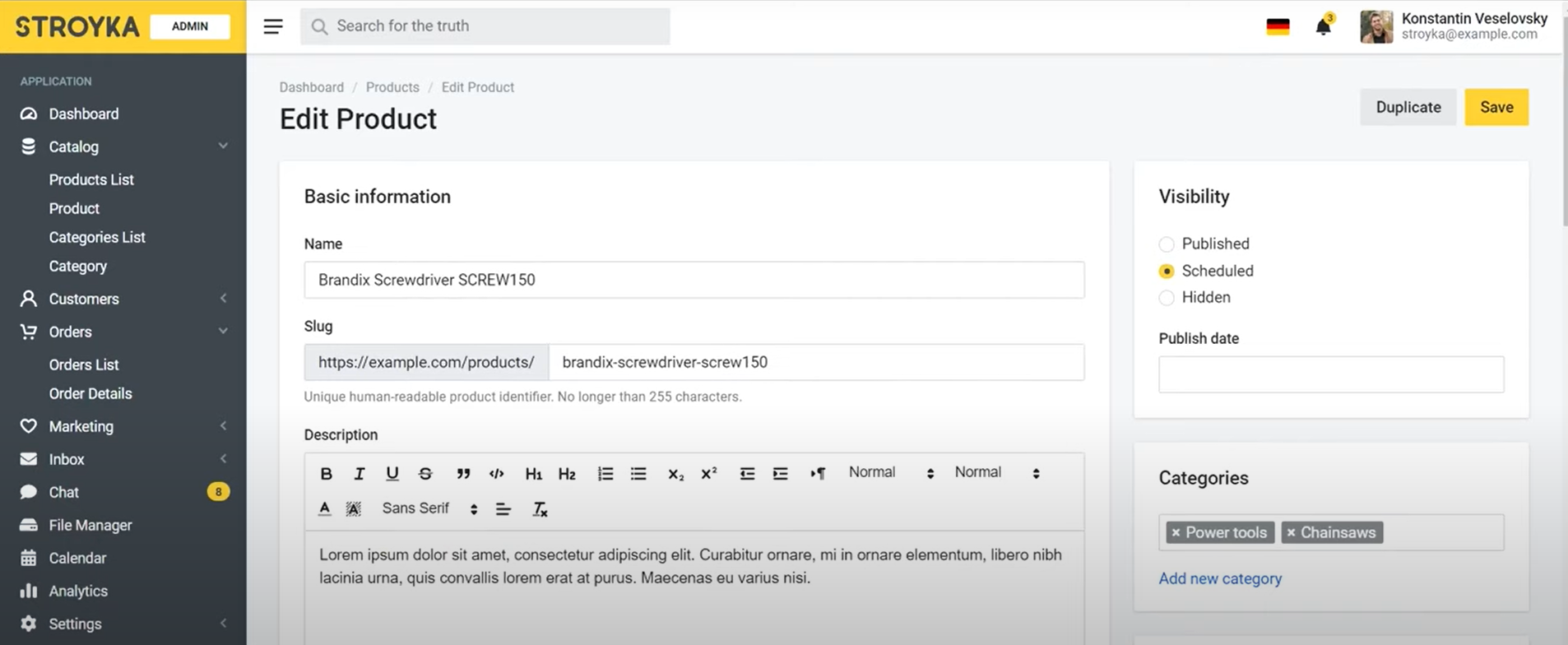Viewport: 1568px width, 645px height.
Task: Apply italic formatting in the editor
Action: 359,474
